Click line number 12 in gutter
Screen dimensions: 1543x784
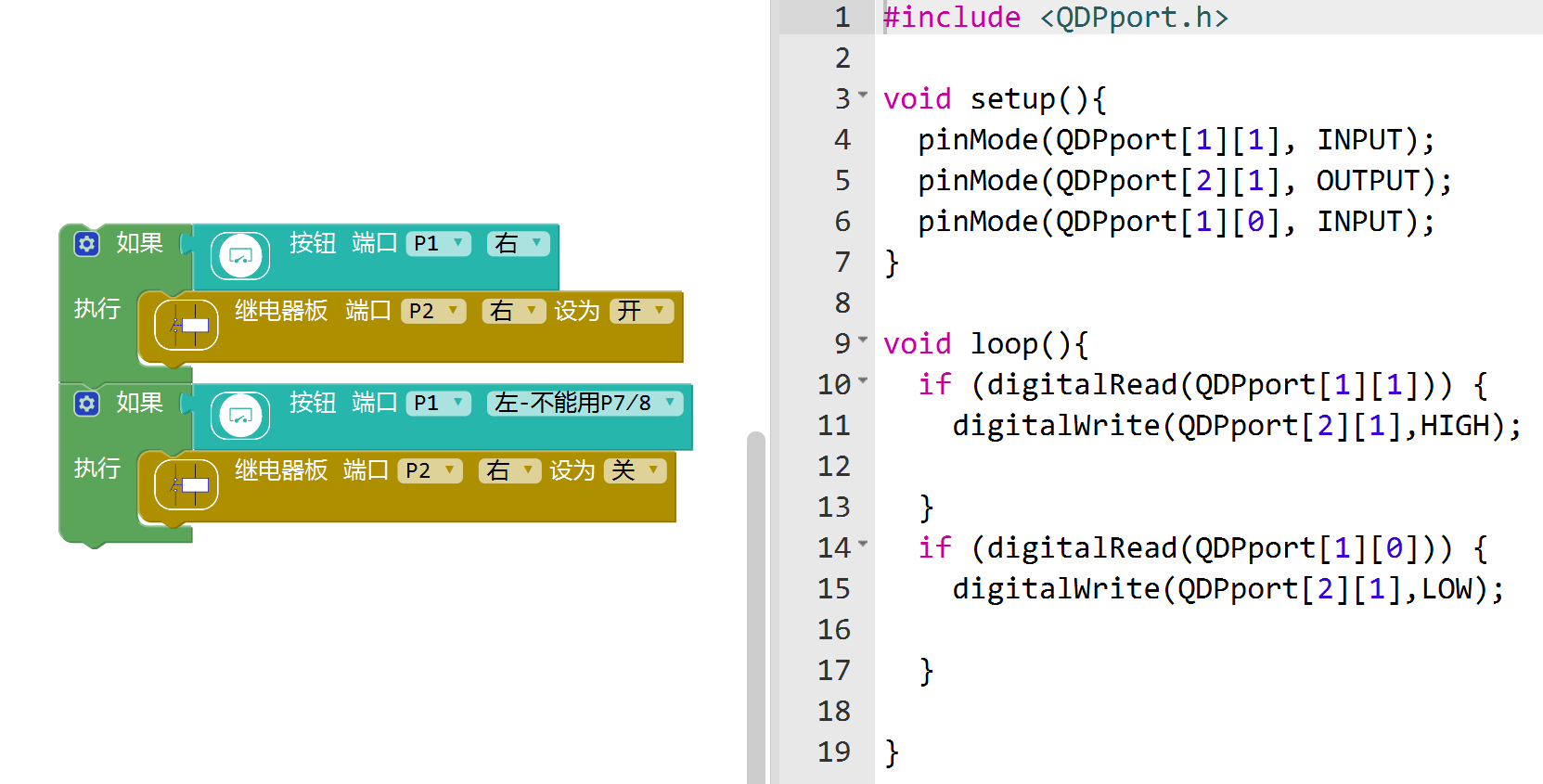[834, 467]
